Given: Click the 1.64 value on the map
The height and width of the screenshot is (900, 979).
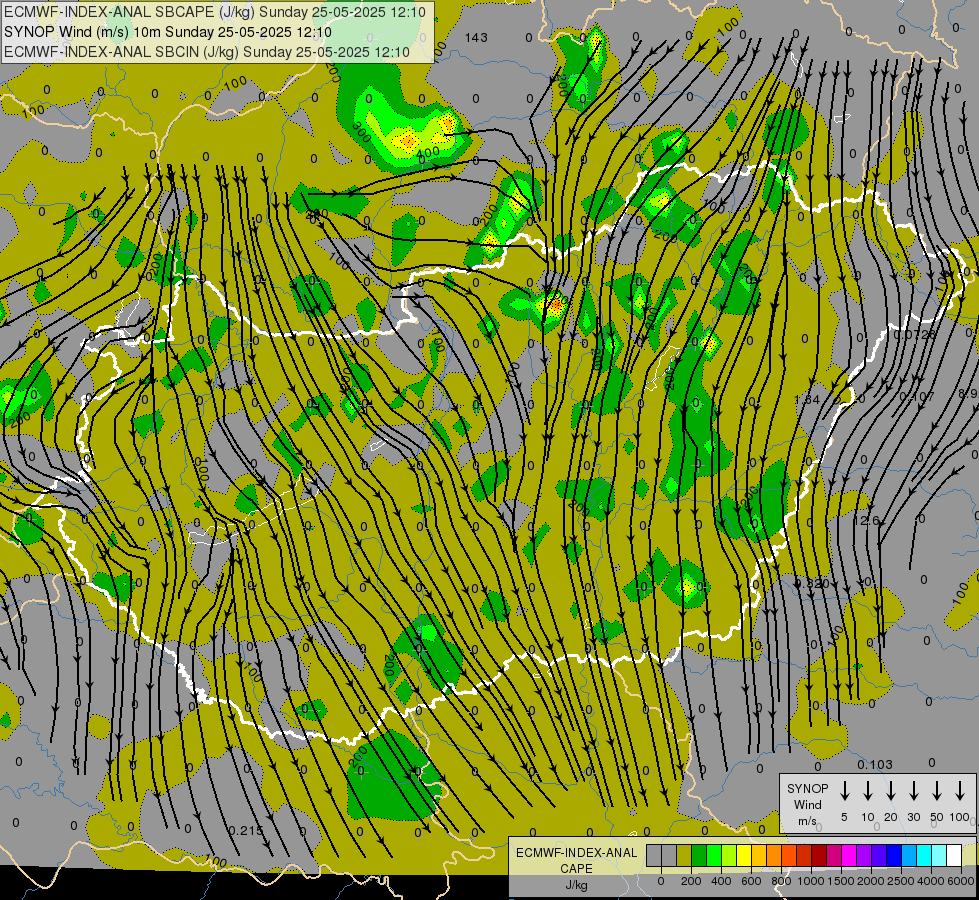Looking at the screenshot, I should (807, 399).
